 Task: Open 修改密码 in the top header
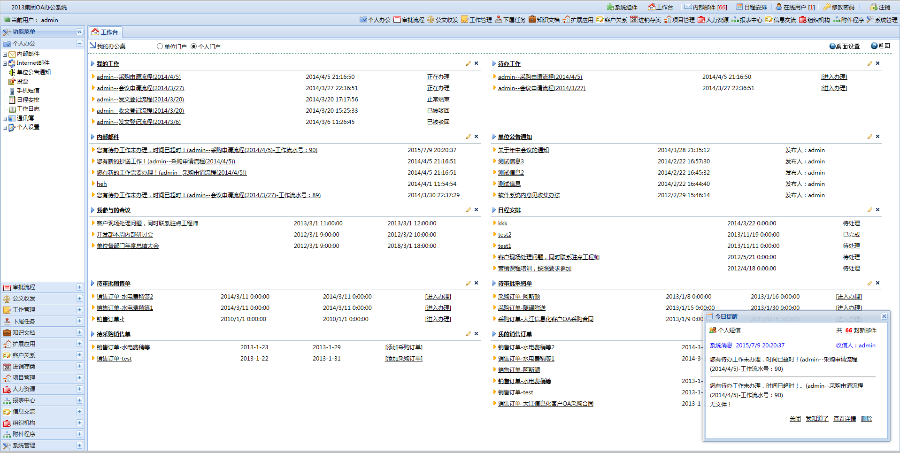pos(838,7)
